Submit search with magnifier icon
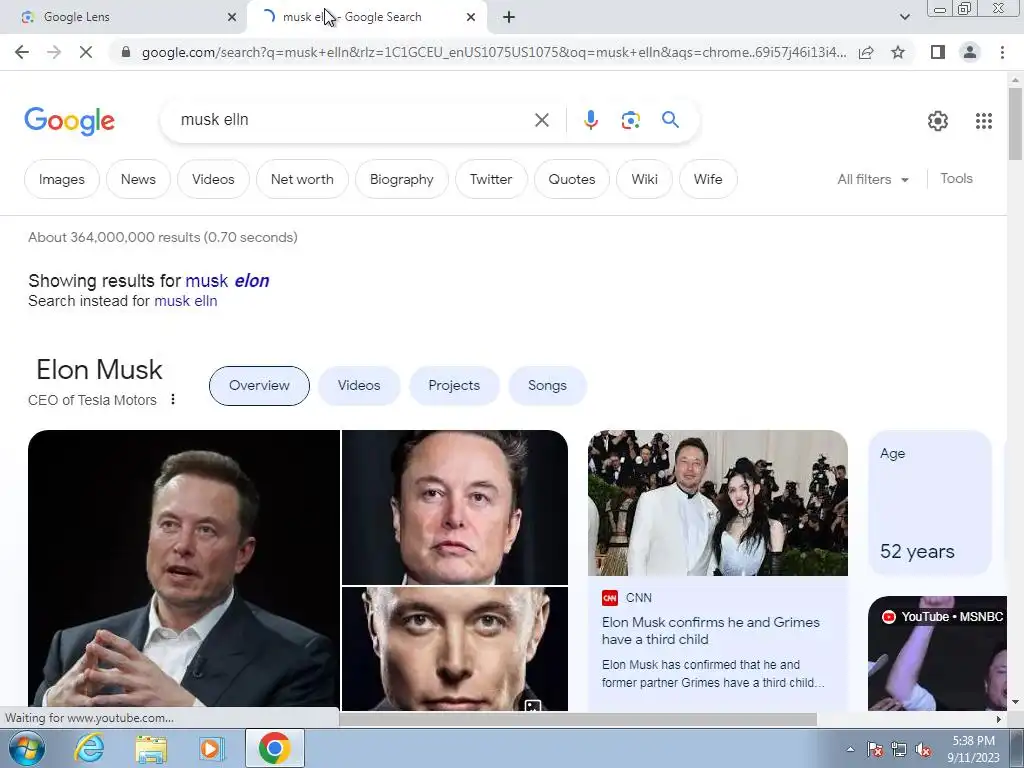 (x=670, y=120)
